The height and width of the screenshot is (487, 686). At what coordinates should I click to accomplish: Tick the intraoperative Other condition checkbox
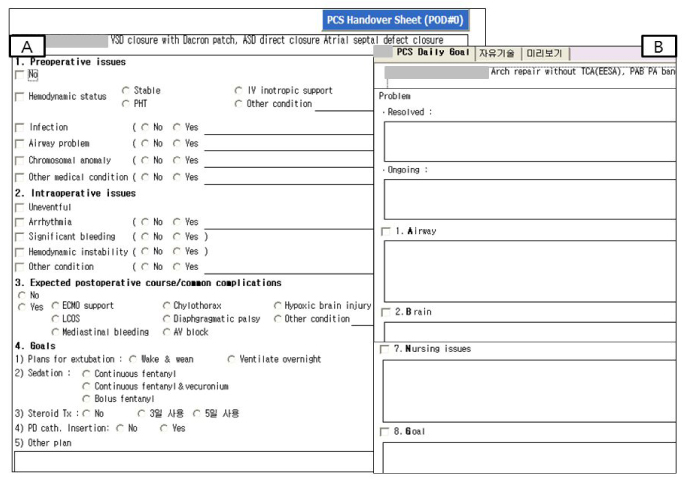(x=20, y=267)
